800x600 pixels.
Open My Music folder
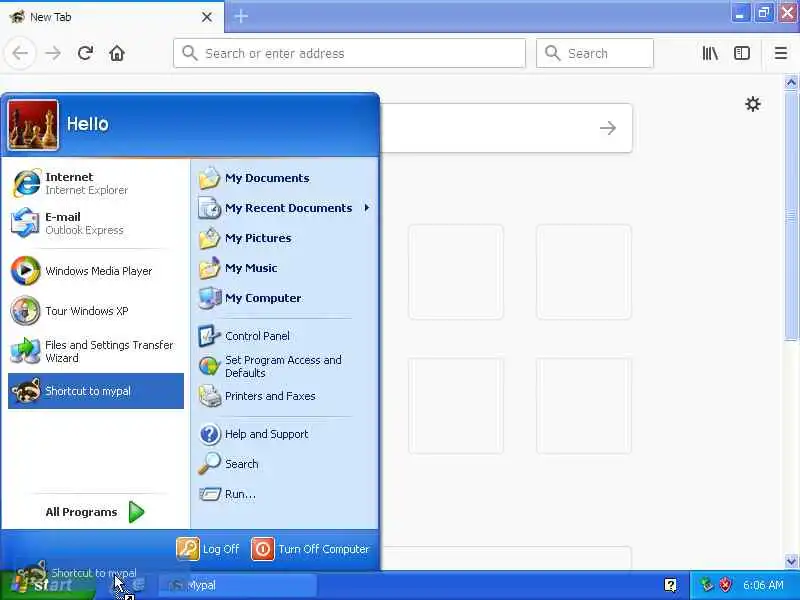pos(285,268)
